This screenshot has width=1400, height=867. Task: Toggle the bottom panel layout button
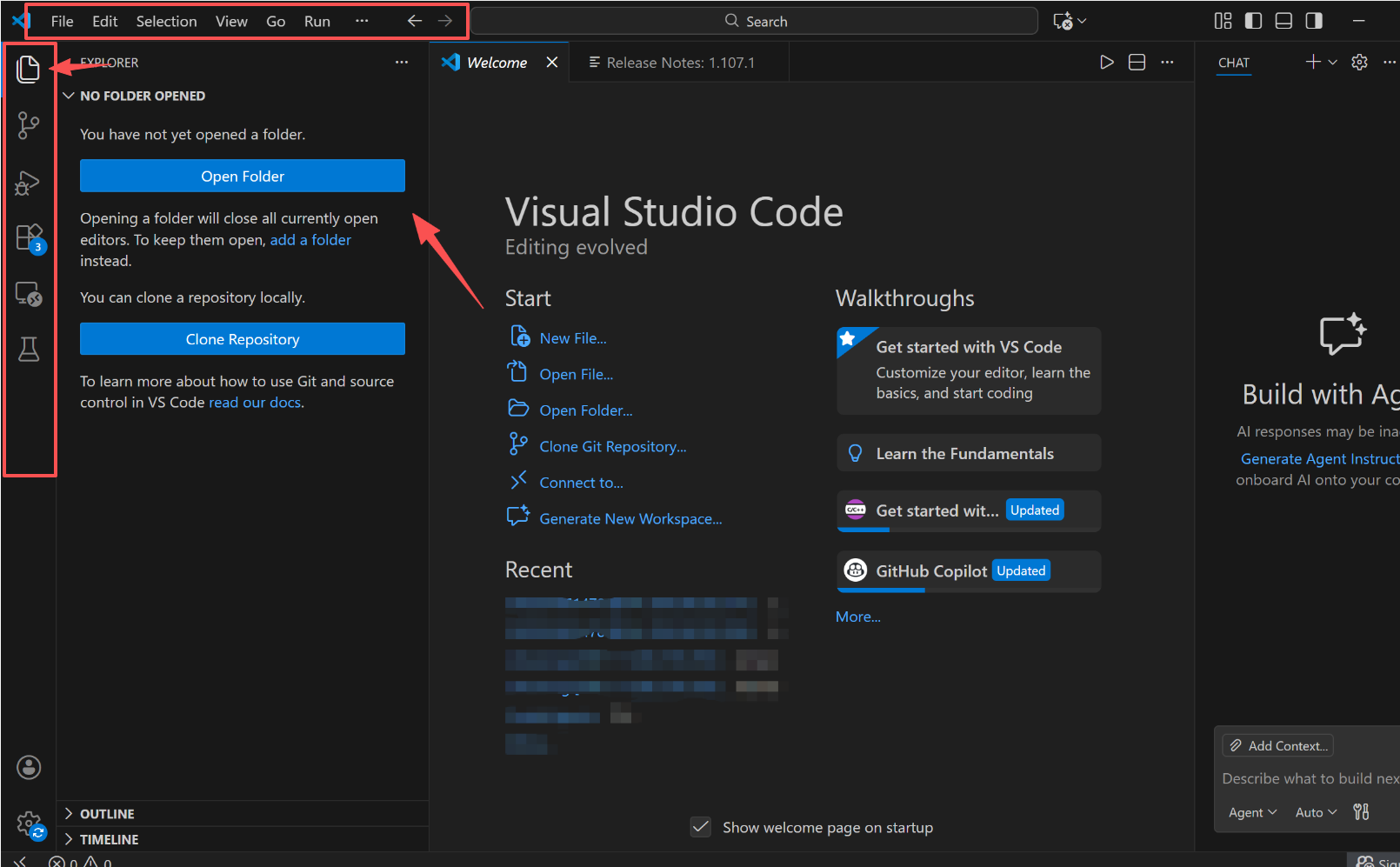[1283, 21]
